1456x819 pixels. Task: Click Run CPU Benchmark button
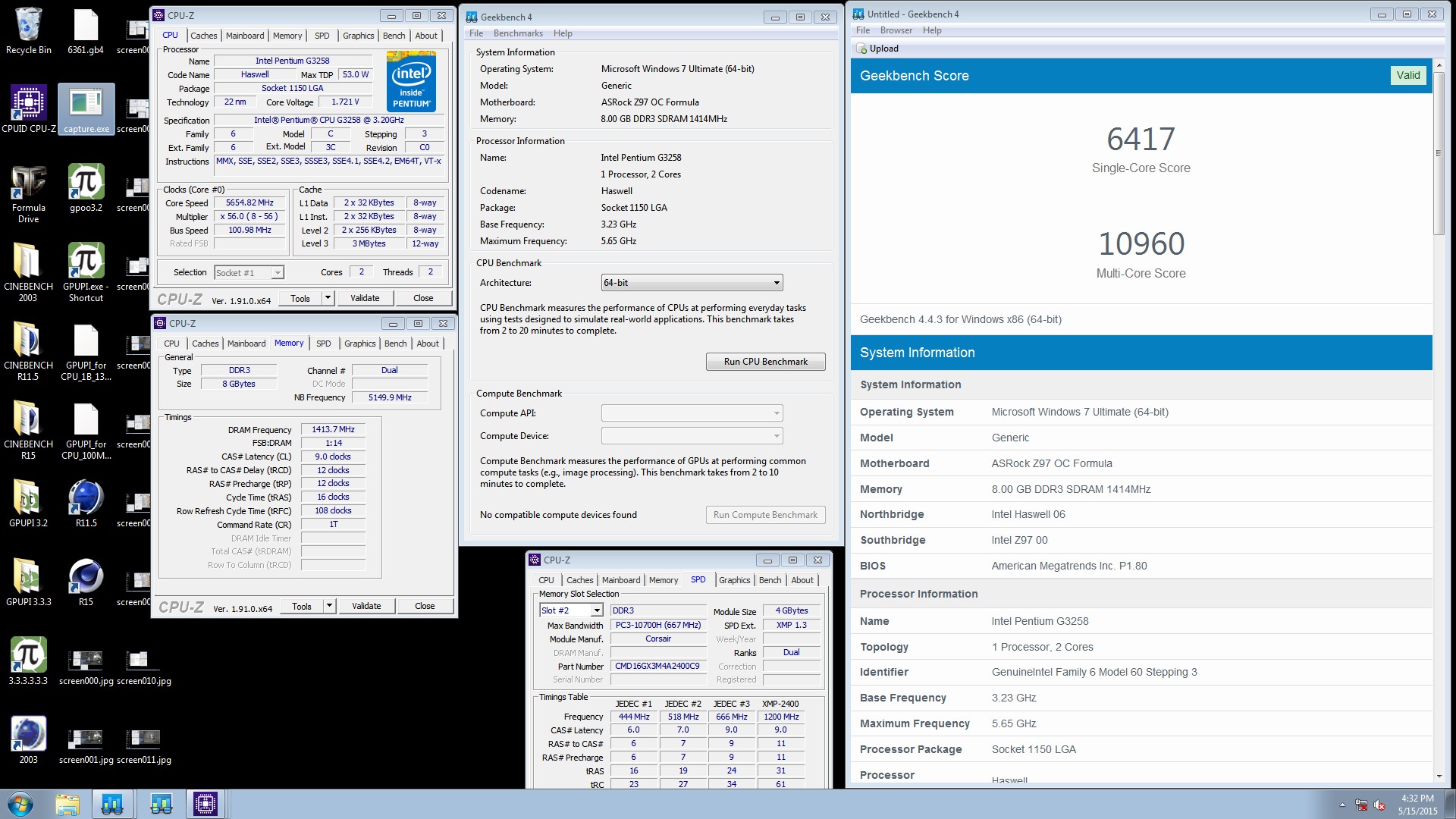tap(765, 362)
